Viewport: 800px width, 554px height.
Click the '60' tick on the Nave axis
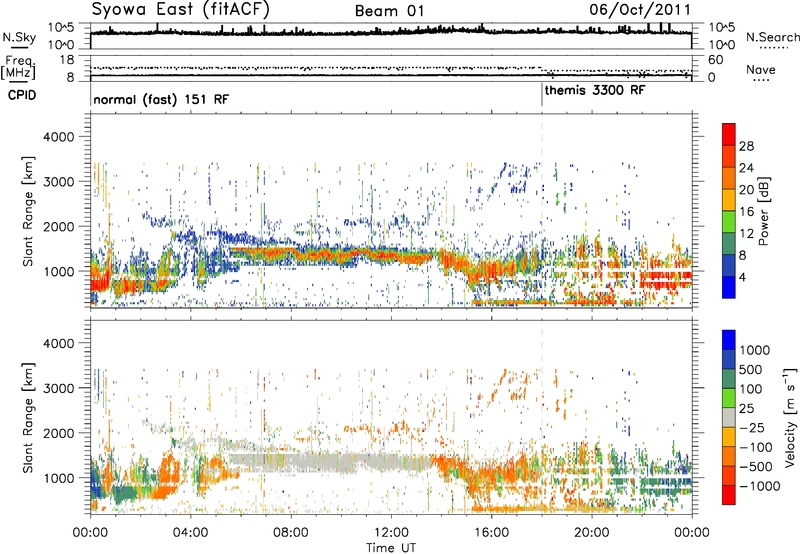click(x=715, y=60)
